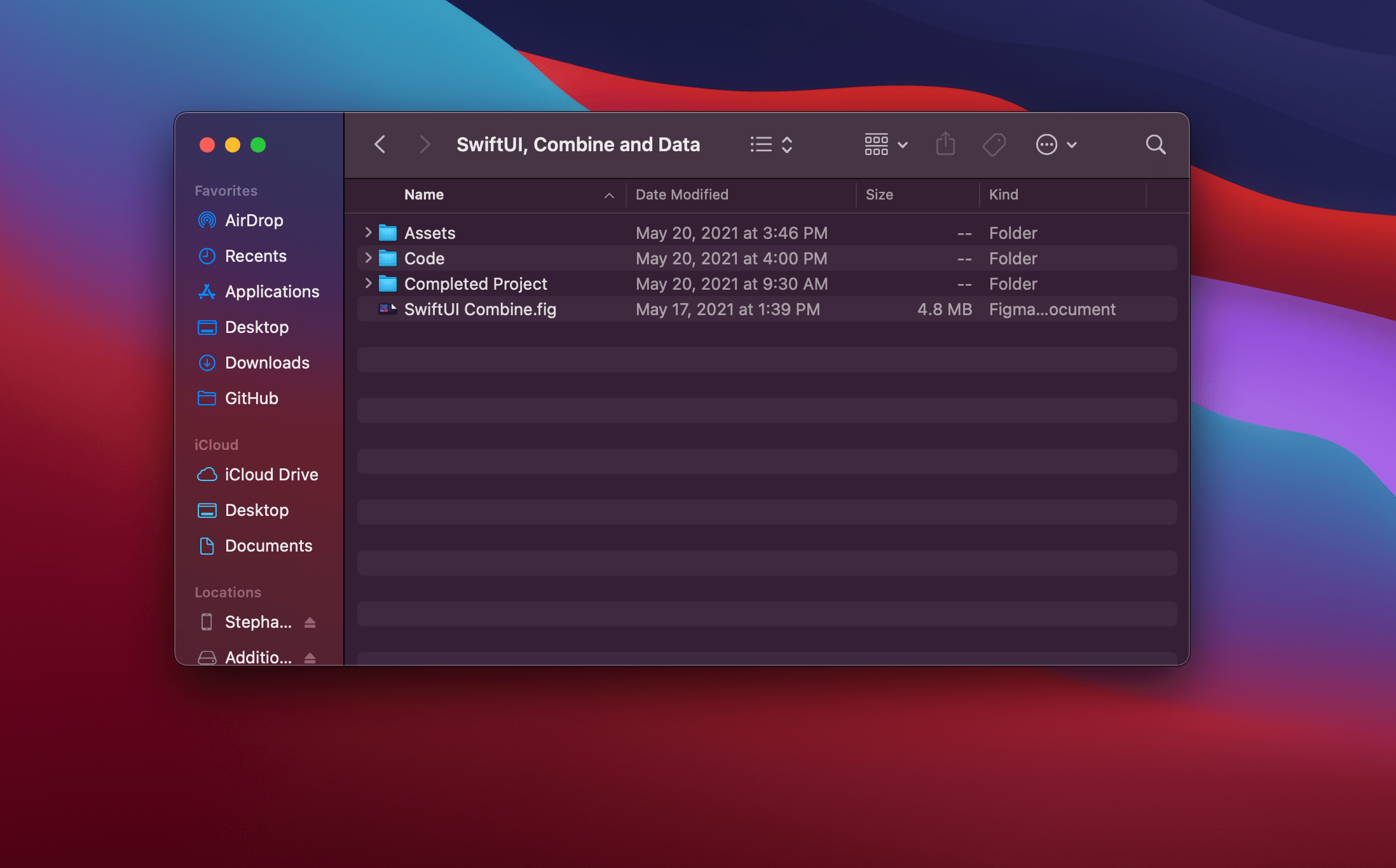Eject the Stepha... device
The width and height of the screenshot is (1396, 868).
(310, 622)
